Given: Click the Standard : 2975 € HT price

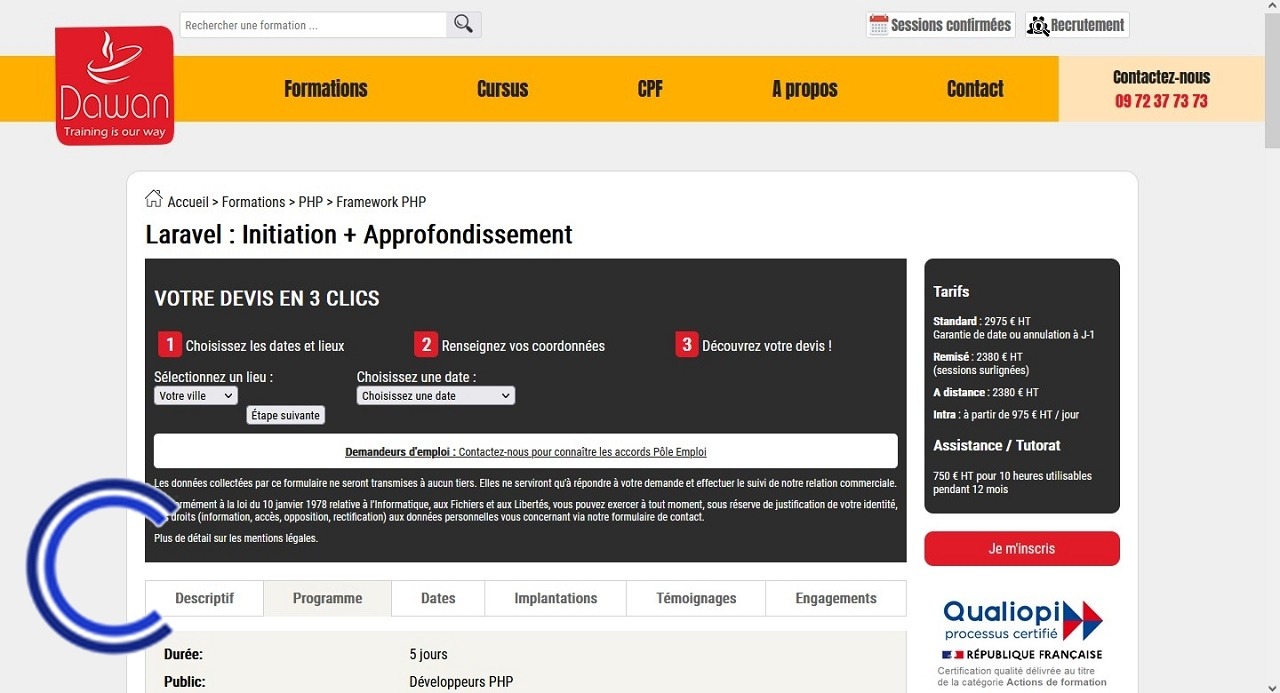Looking at the screenshot, I should tap(982, 322).
